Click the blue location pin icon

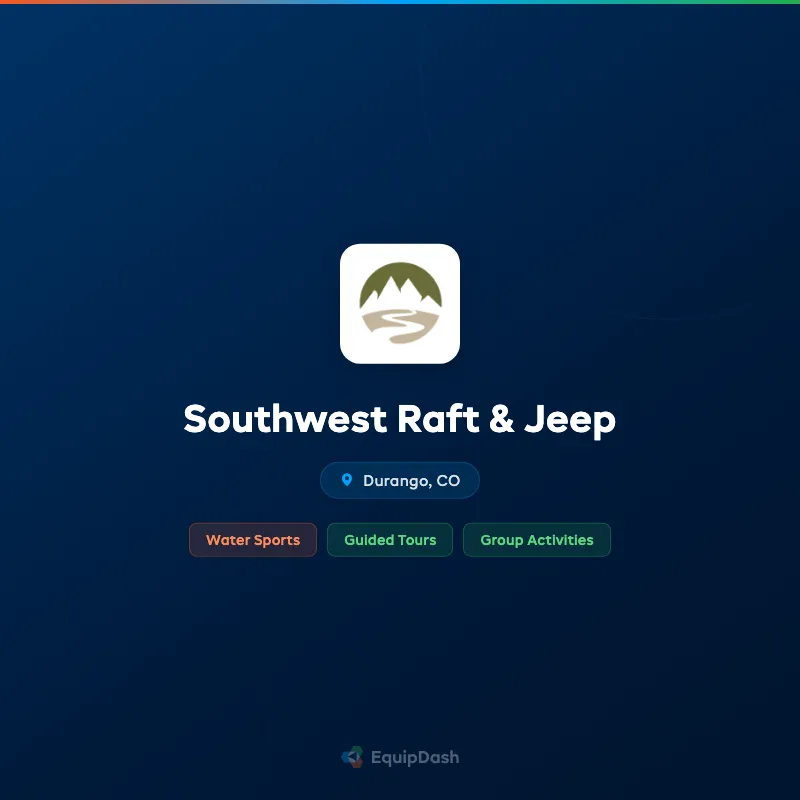[347, 480]
